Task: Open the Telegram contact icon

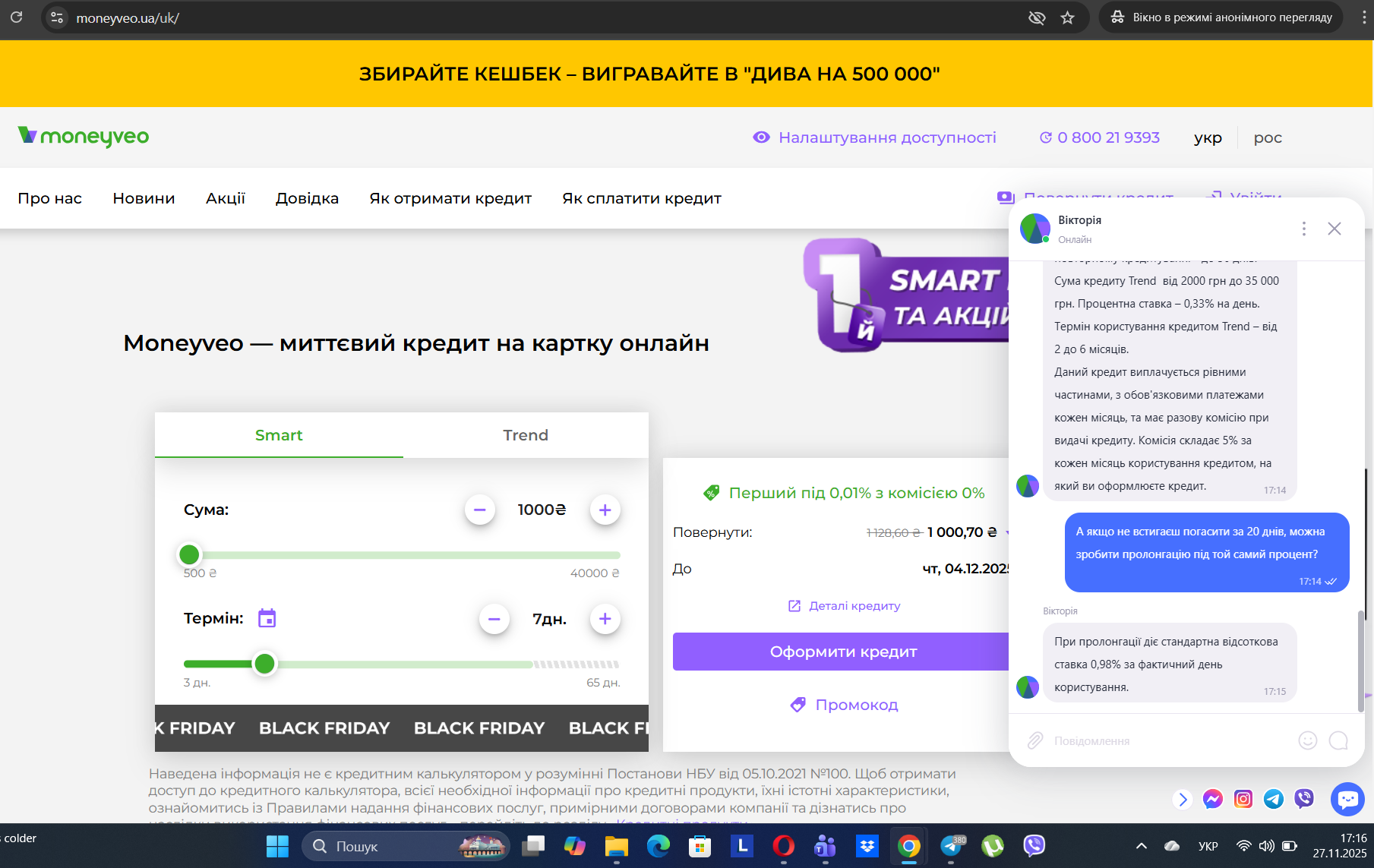Action: click(1274, 799)
